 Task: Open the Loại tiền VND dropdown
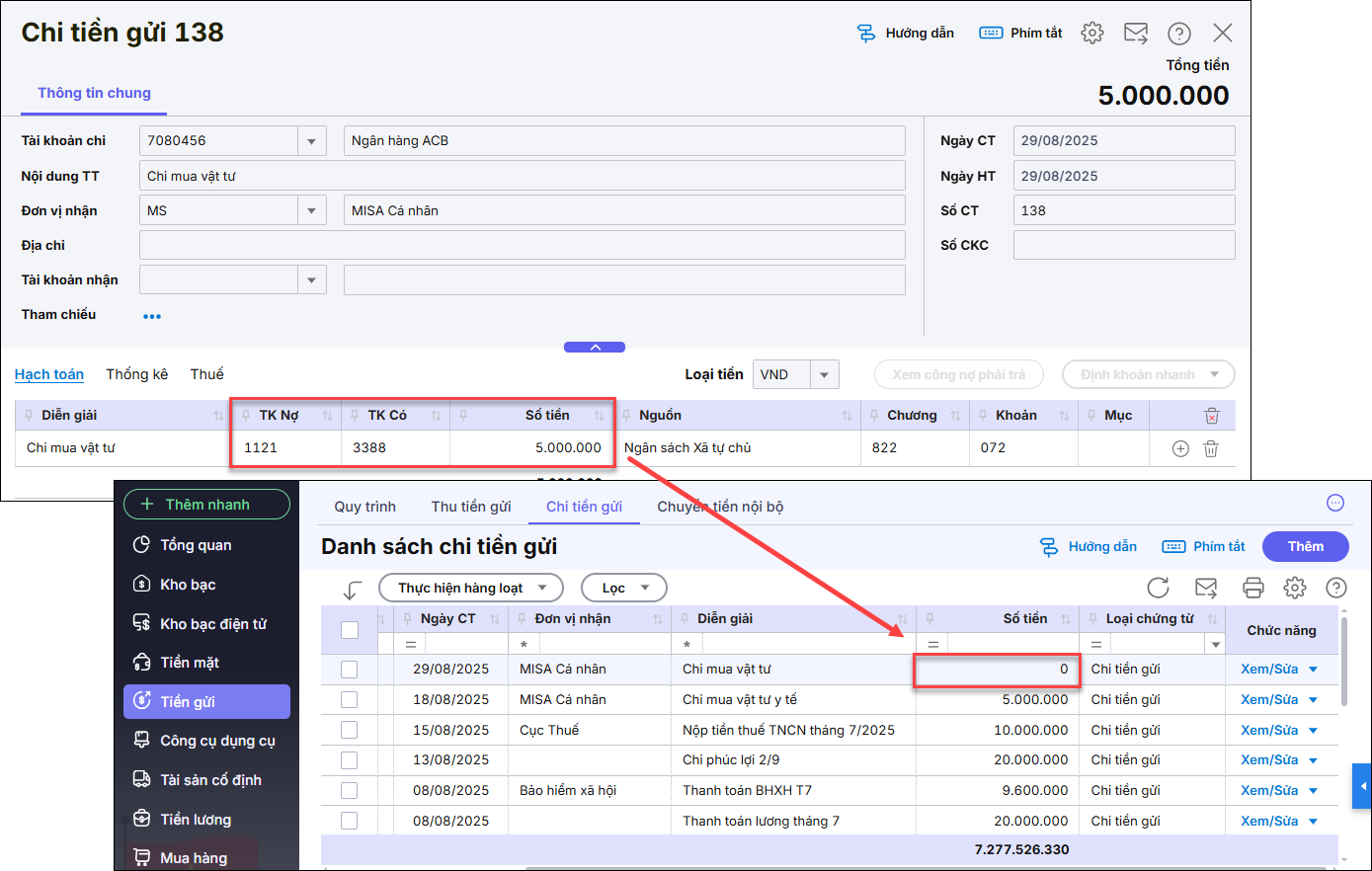click(x=825, y=375)
